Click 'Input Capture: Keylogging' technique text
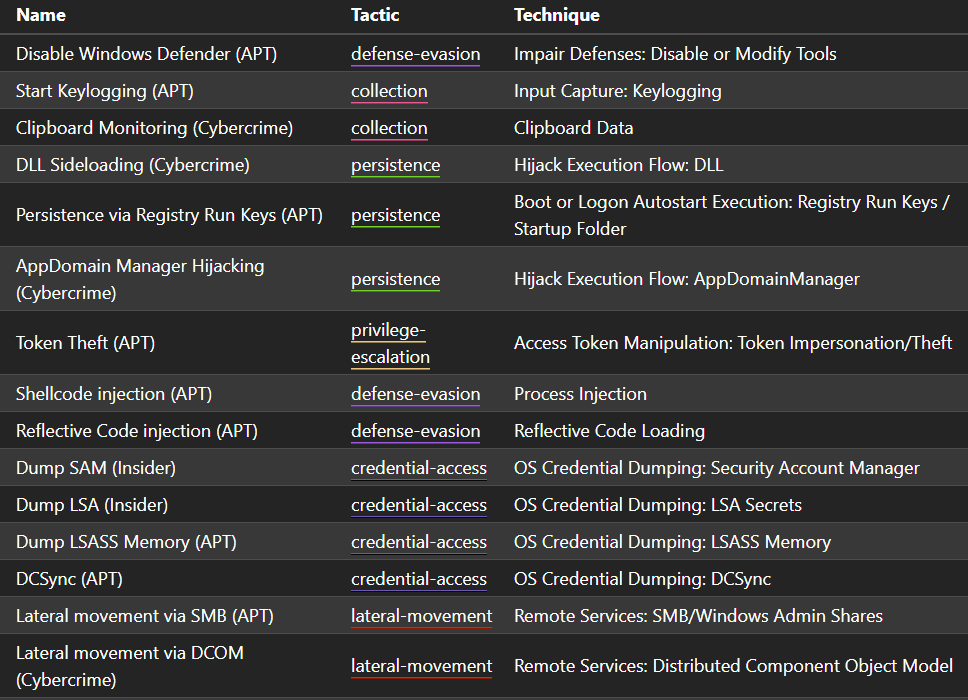The width and height of the screenshot is (968, 700). (x=618, y=91)
